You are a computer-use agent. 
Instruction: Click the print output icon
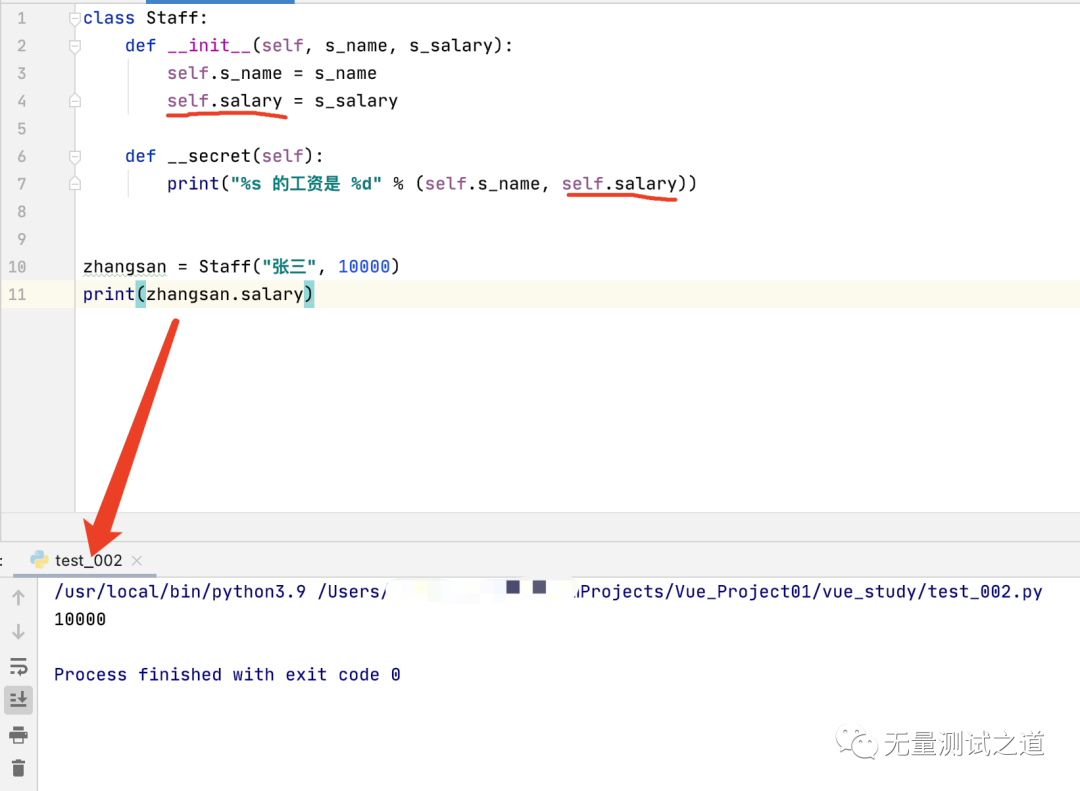pyautogui.click(x=19, y=734)
